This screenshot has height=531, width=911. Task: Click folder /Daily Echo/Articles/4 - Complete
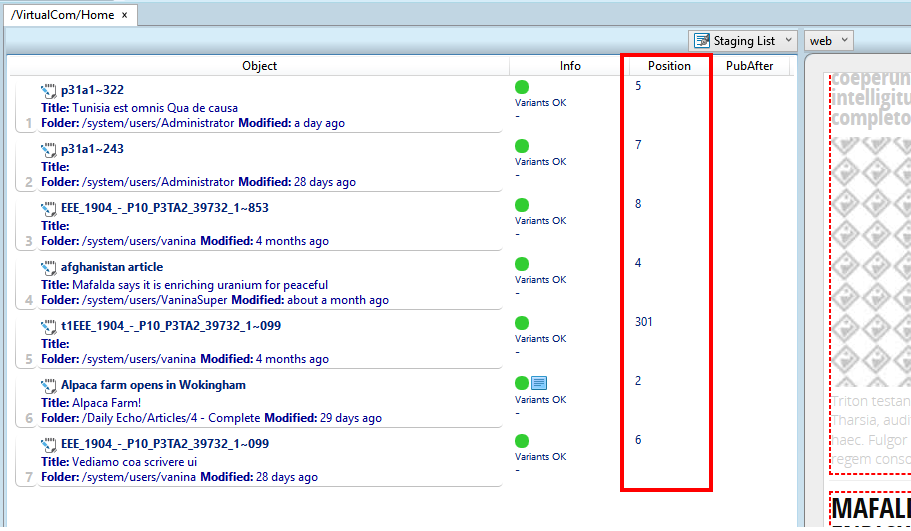[x=171, y=418]
